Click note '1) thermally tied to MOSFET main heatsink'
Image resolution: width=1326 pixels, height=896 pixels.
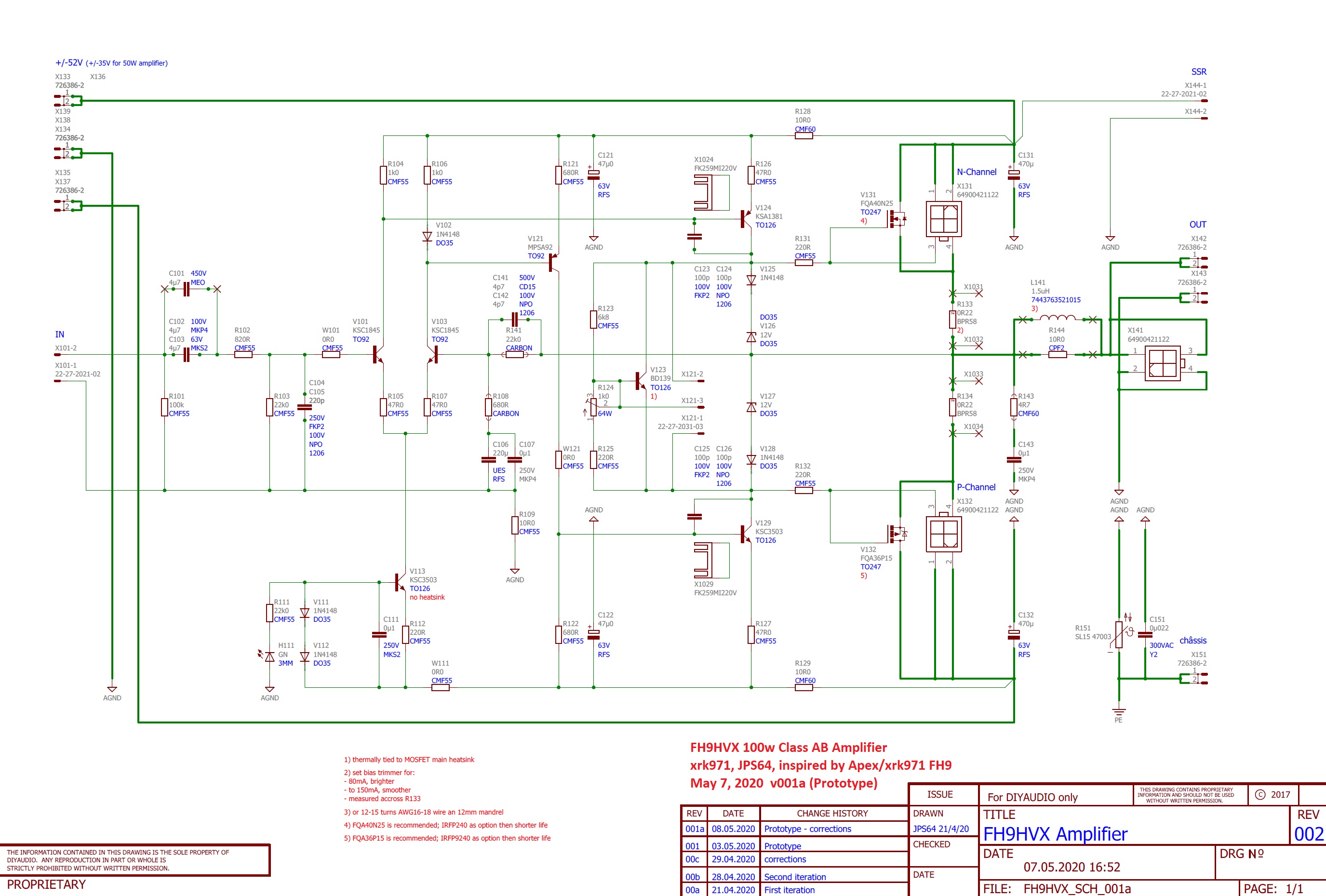[409, 760]
